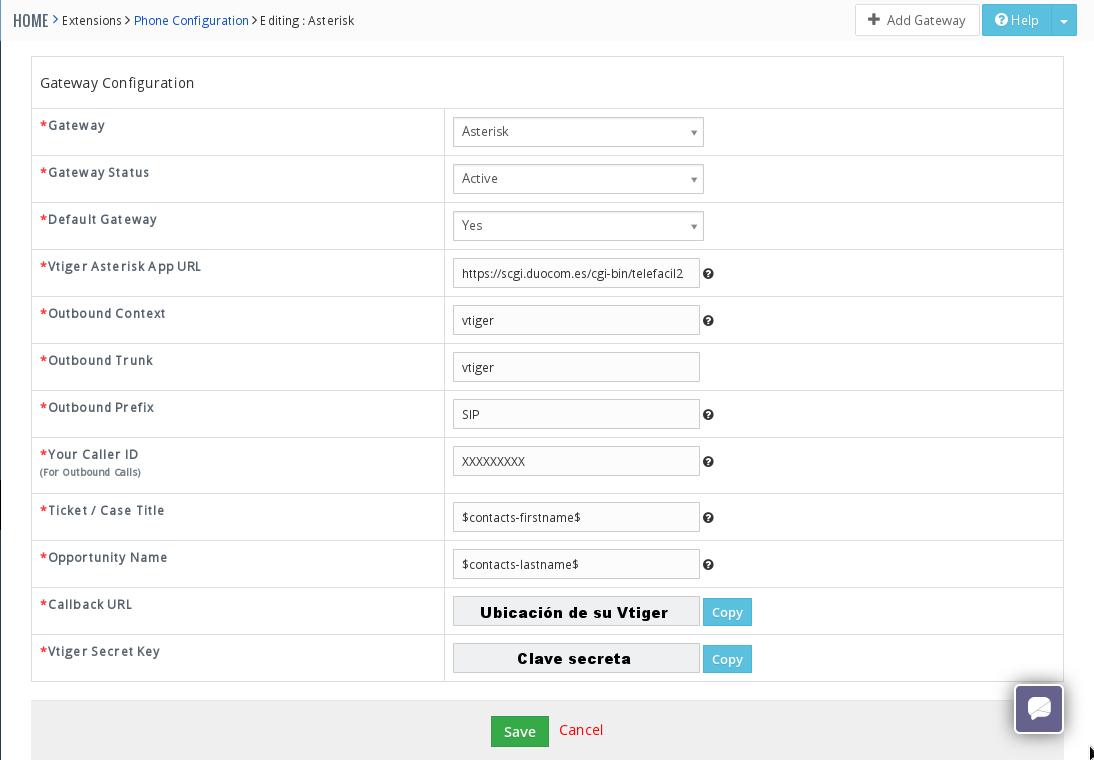The image size is (1094, 760).
Task: Expand the Gateway Status dropdown
Action: click(x=578, y=179)
